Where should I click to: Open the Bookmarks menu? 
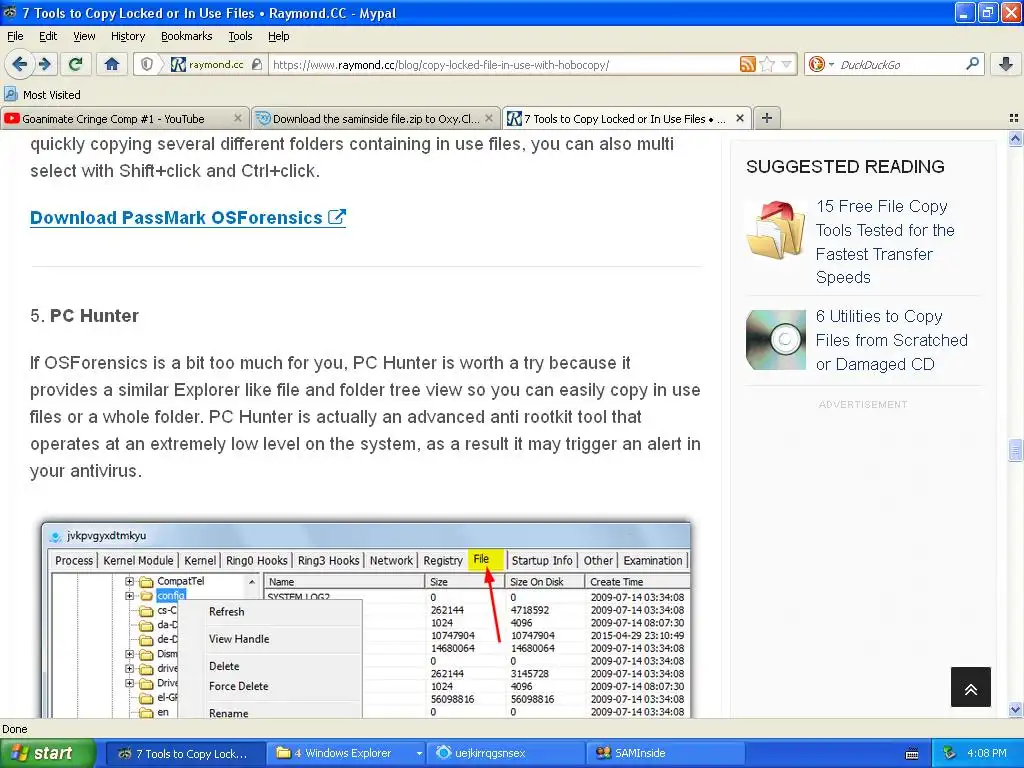coord(187,36)
